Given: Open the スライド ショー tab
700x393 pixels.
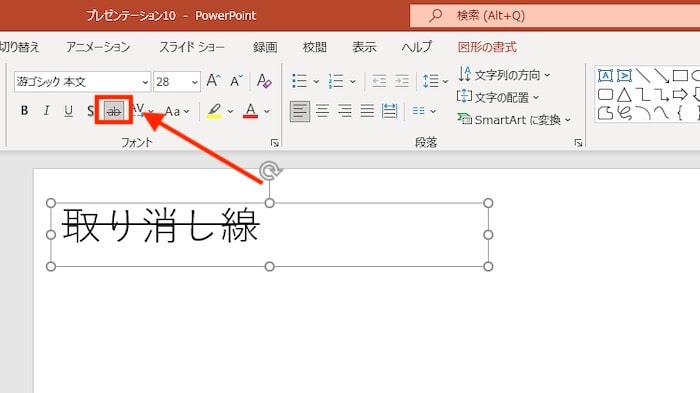Looking at the screenshot, I should tap(192, 47).
